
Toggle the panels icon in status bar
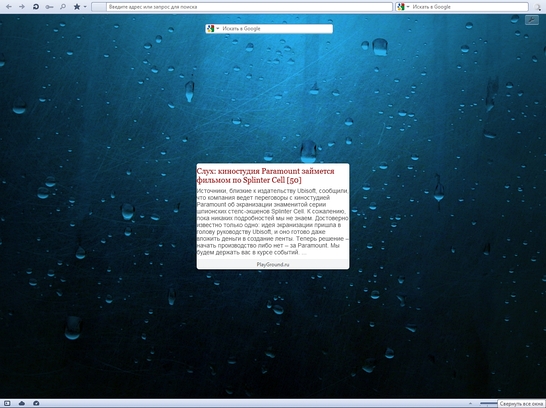pos(7,403)
